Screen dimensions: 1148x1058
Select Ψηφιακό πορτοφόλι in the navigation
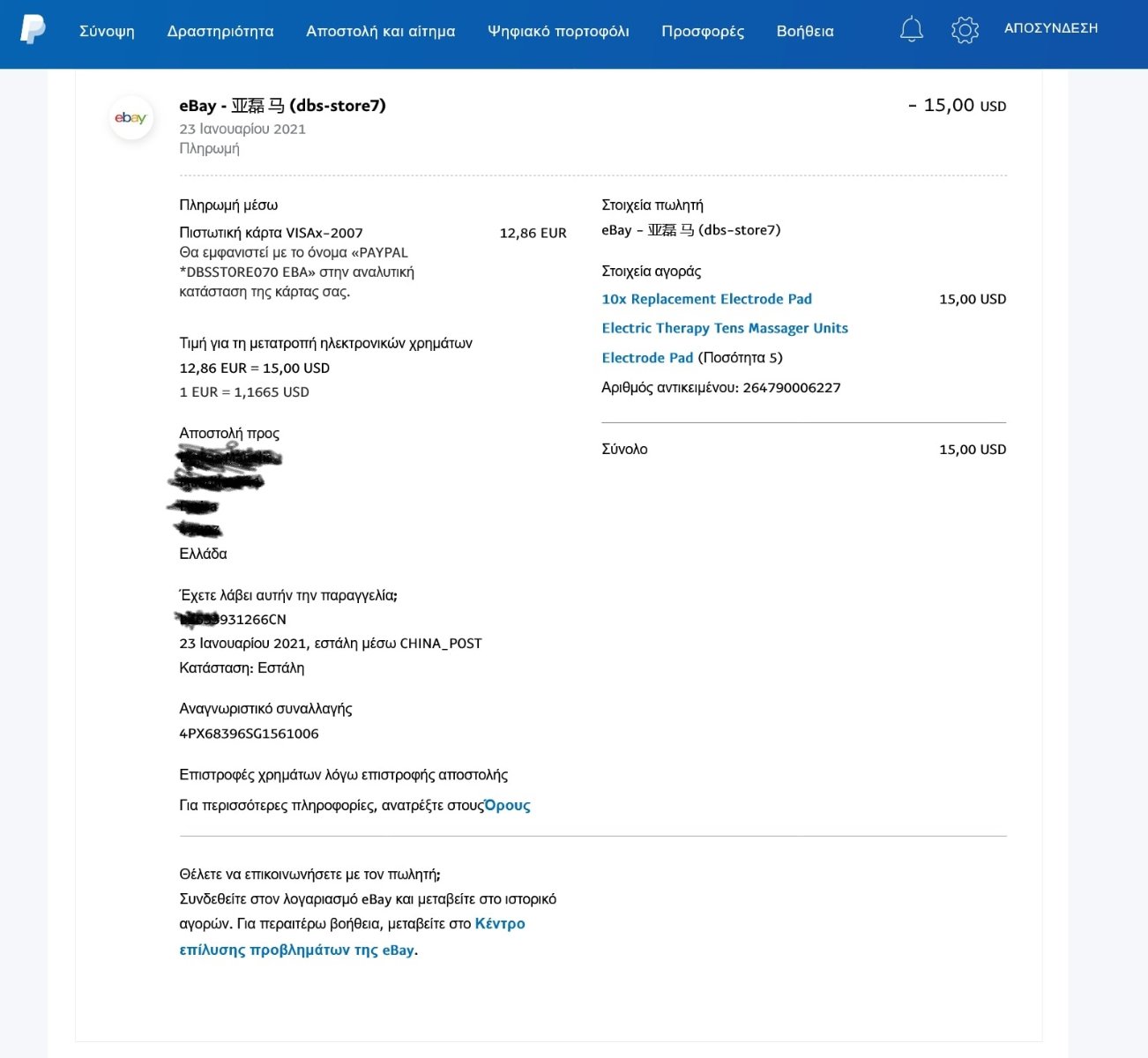[558, 31]
